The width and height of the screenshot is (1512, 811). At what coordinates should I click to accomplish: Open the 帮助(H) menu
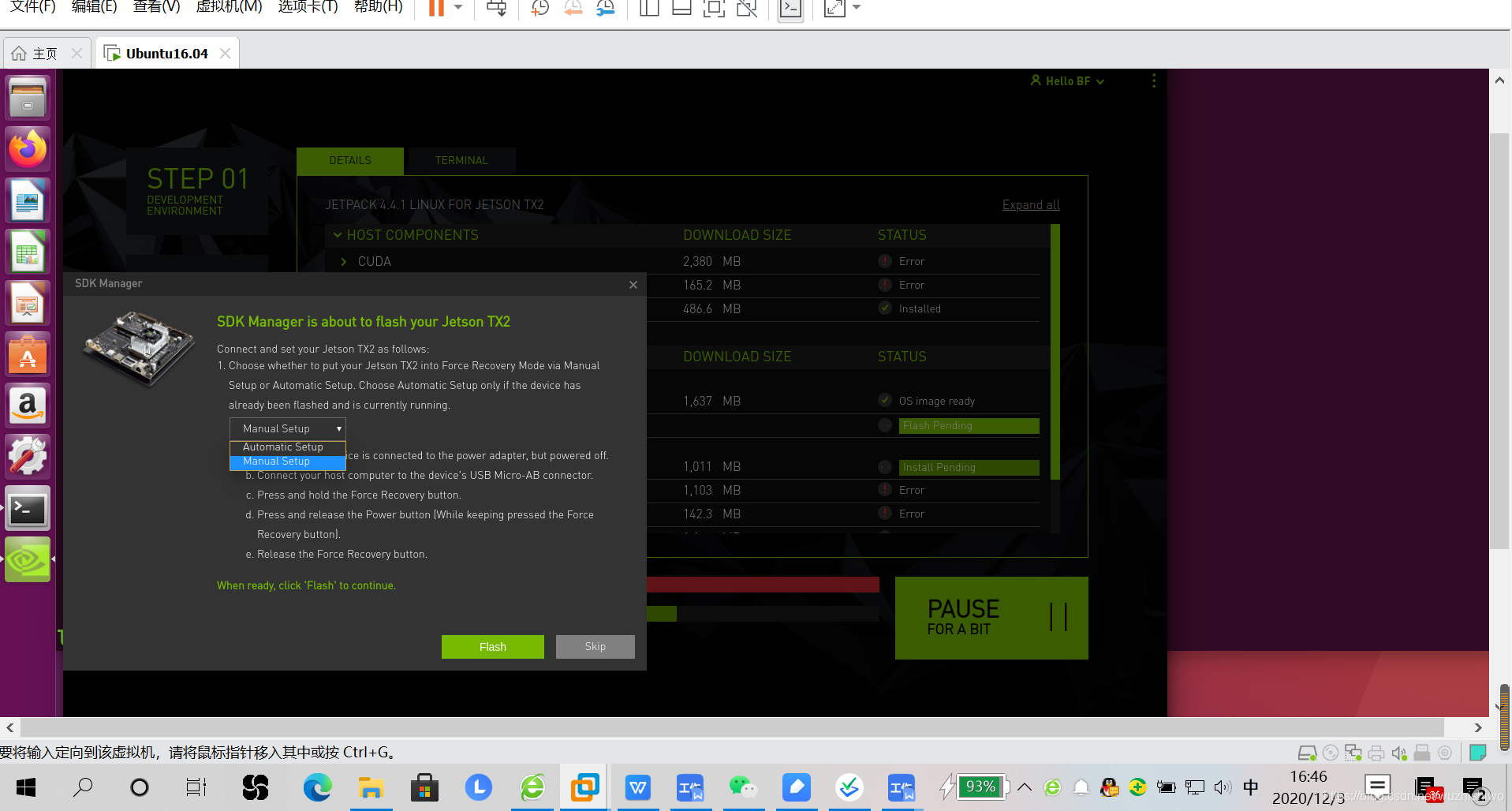pos(378,7)
